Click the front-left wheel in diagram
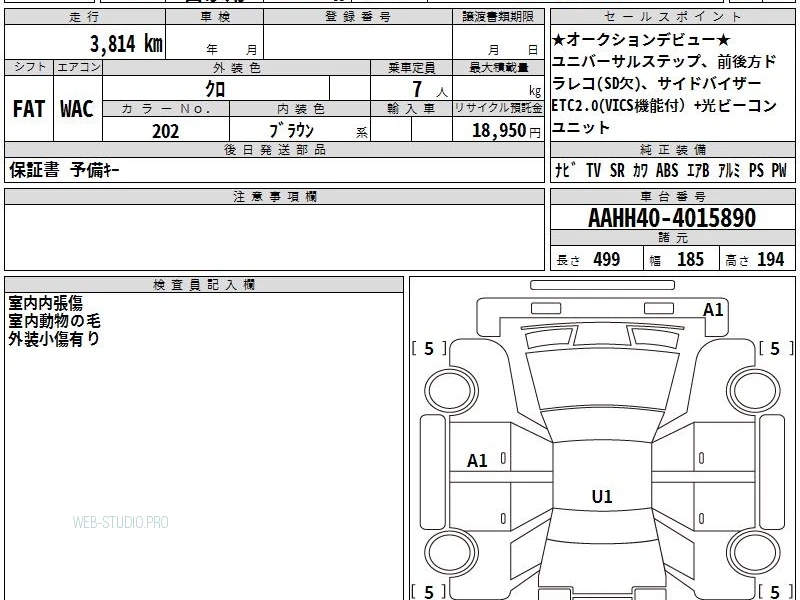The width and height of the screenshot is (800, 600). pyautogui.click(x=451, y=390)
